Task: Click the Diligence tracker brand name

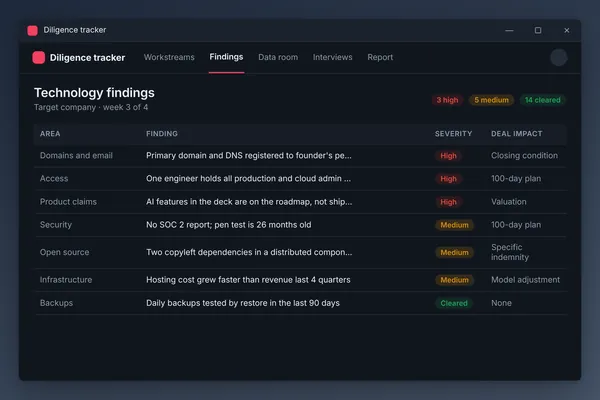Action: point(87,57)
